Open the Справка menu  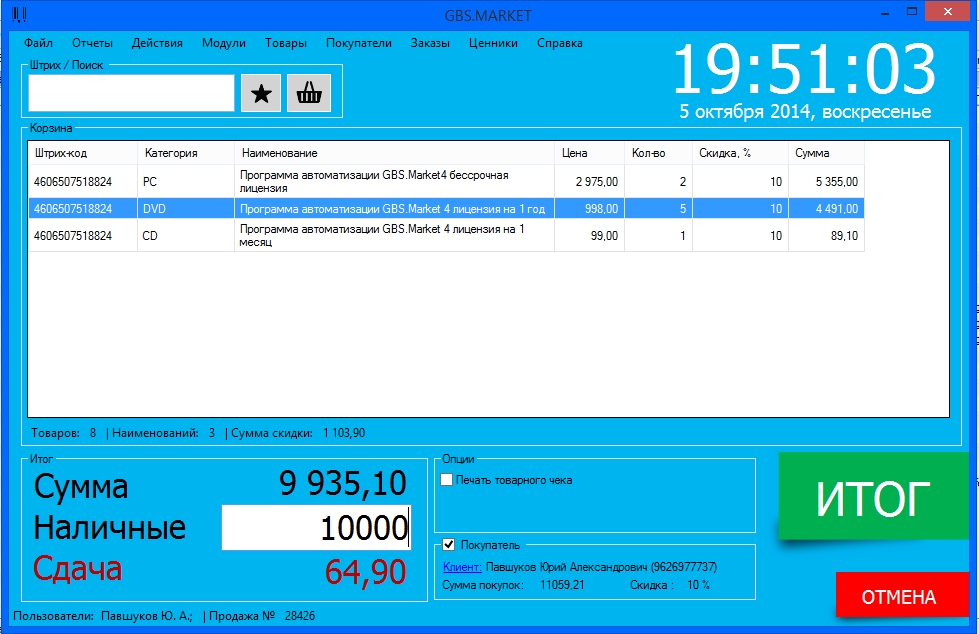coord(560,43)
